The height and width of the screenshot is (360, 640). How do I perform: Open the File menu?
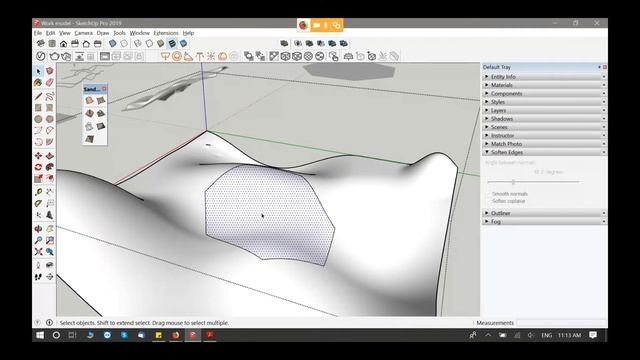coord(38,33)
